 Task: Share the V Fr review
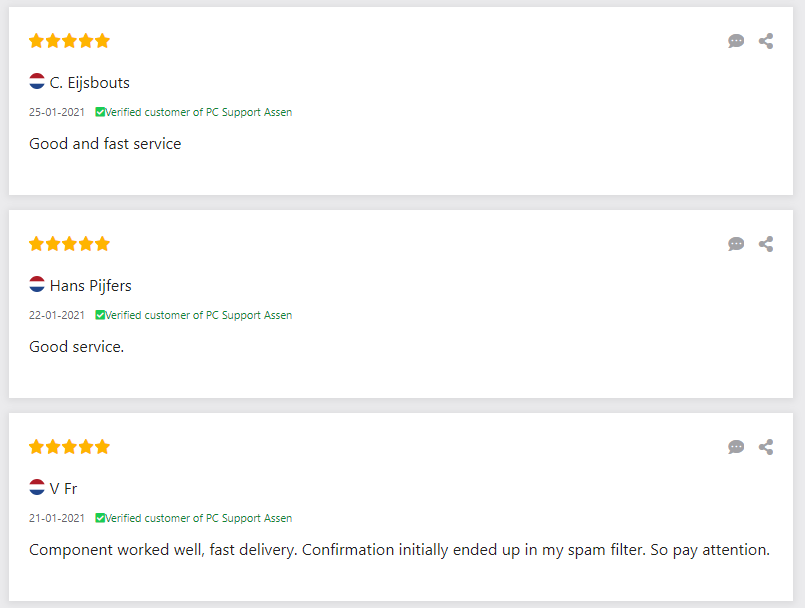766,447
